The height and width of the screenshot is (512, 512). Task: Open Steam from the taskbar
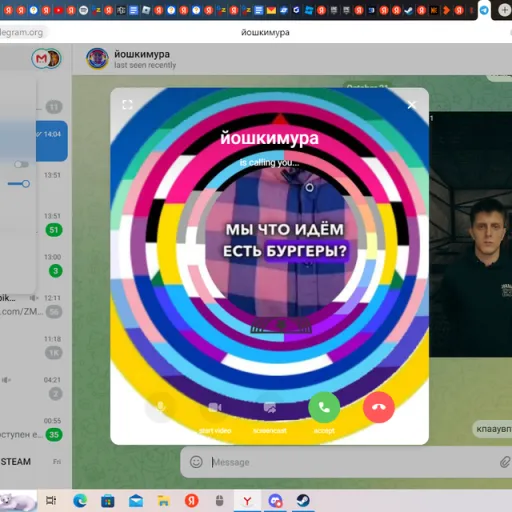303,500
